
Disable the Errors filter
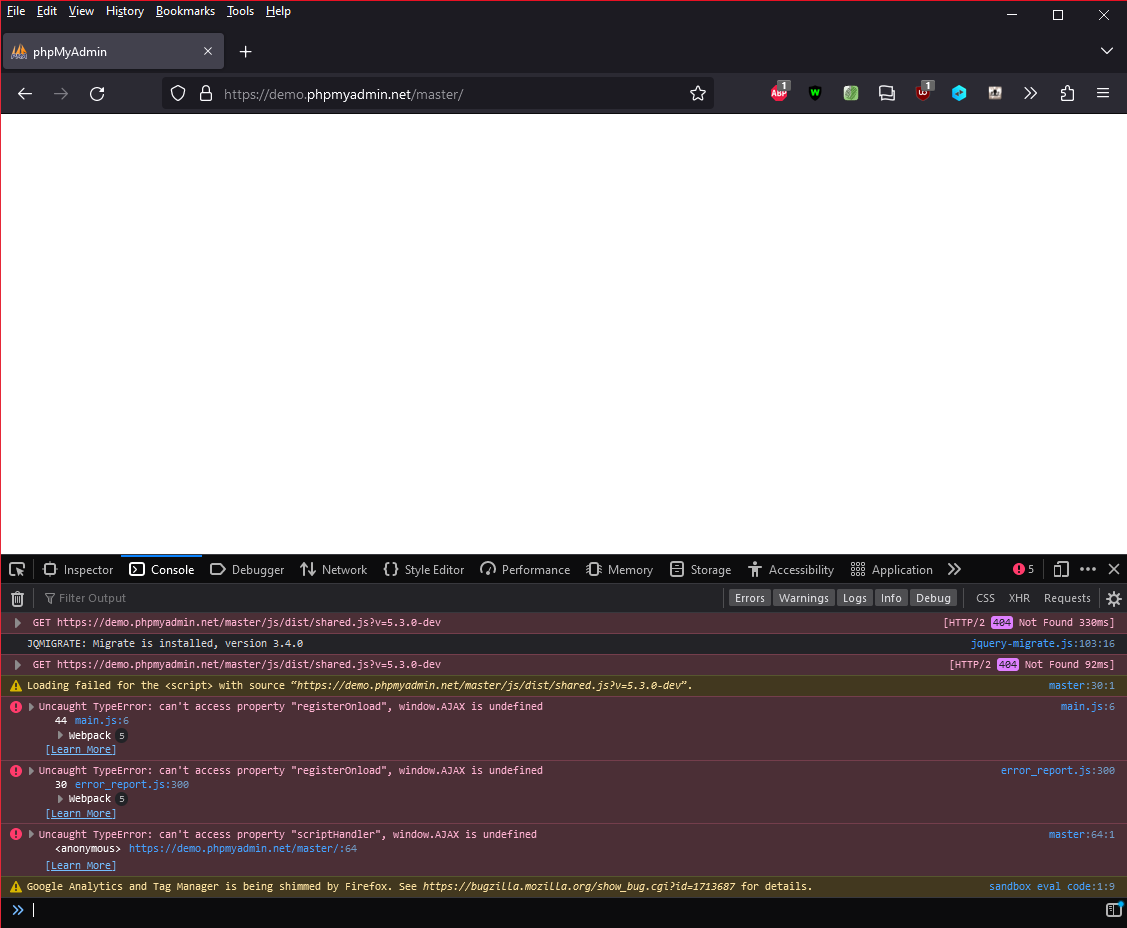(749, 597)
